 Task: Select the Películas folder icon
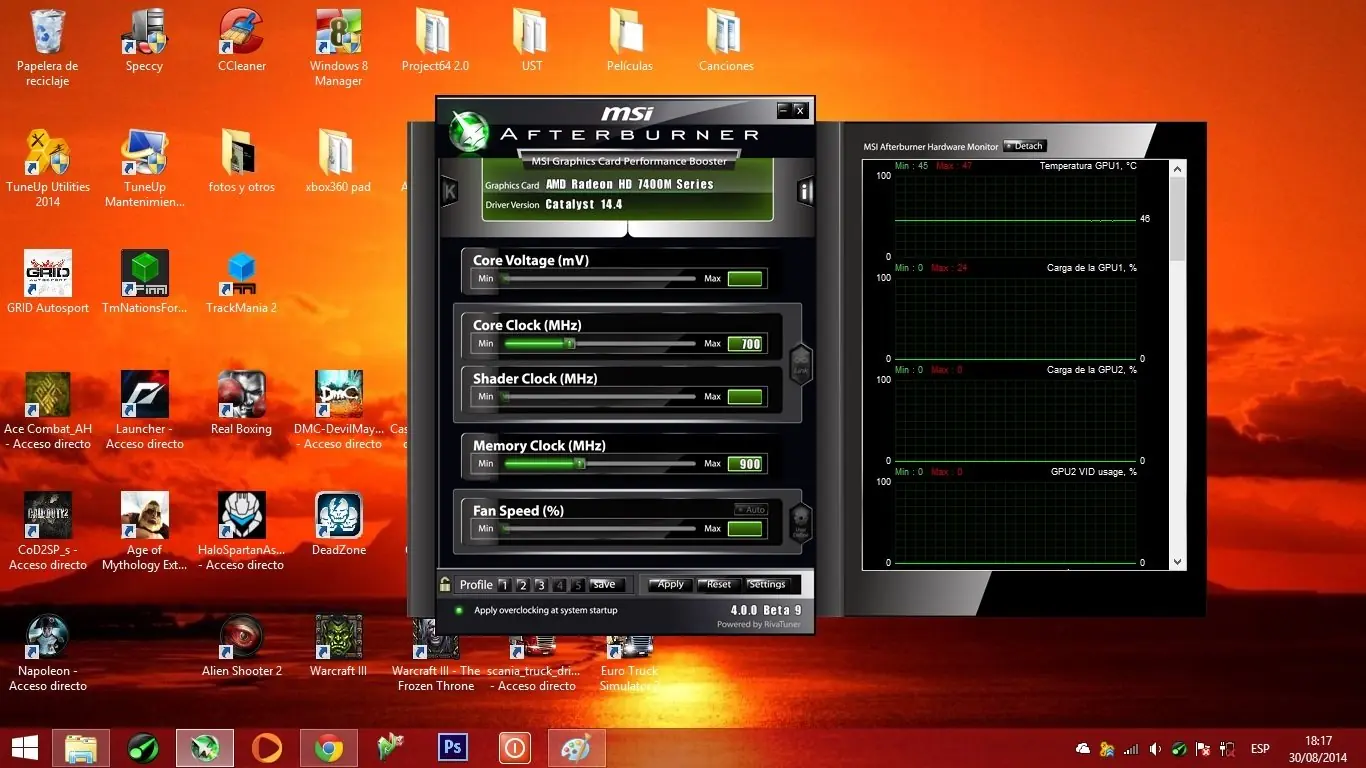(x=629, y=40)
